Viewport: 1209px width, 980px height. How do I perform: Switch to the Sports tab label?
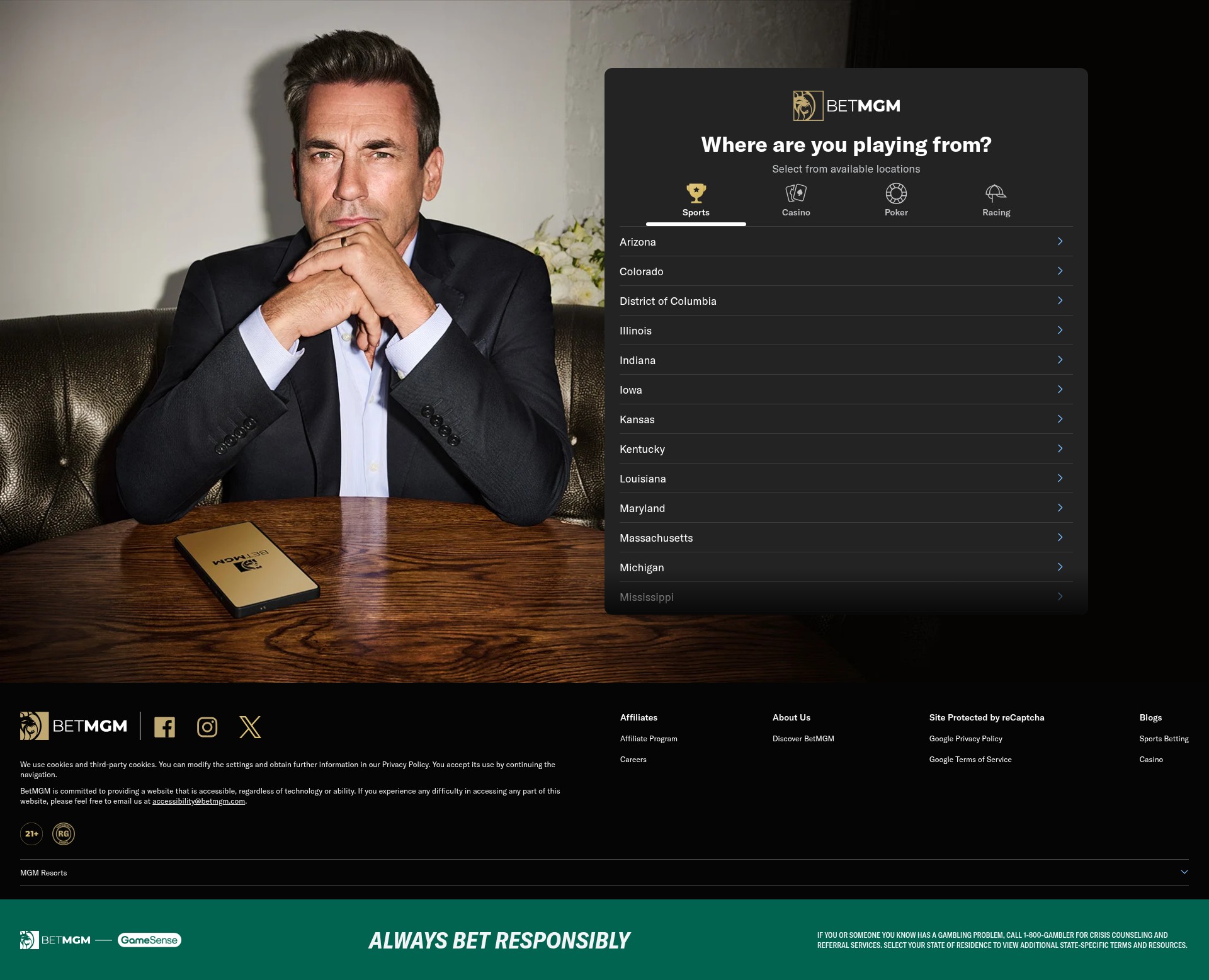[x=696, y=213]
